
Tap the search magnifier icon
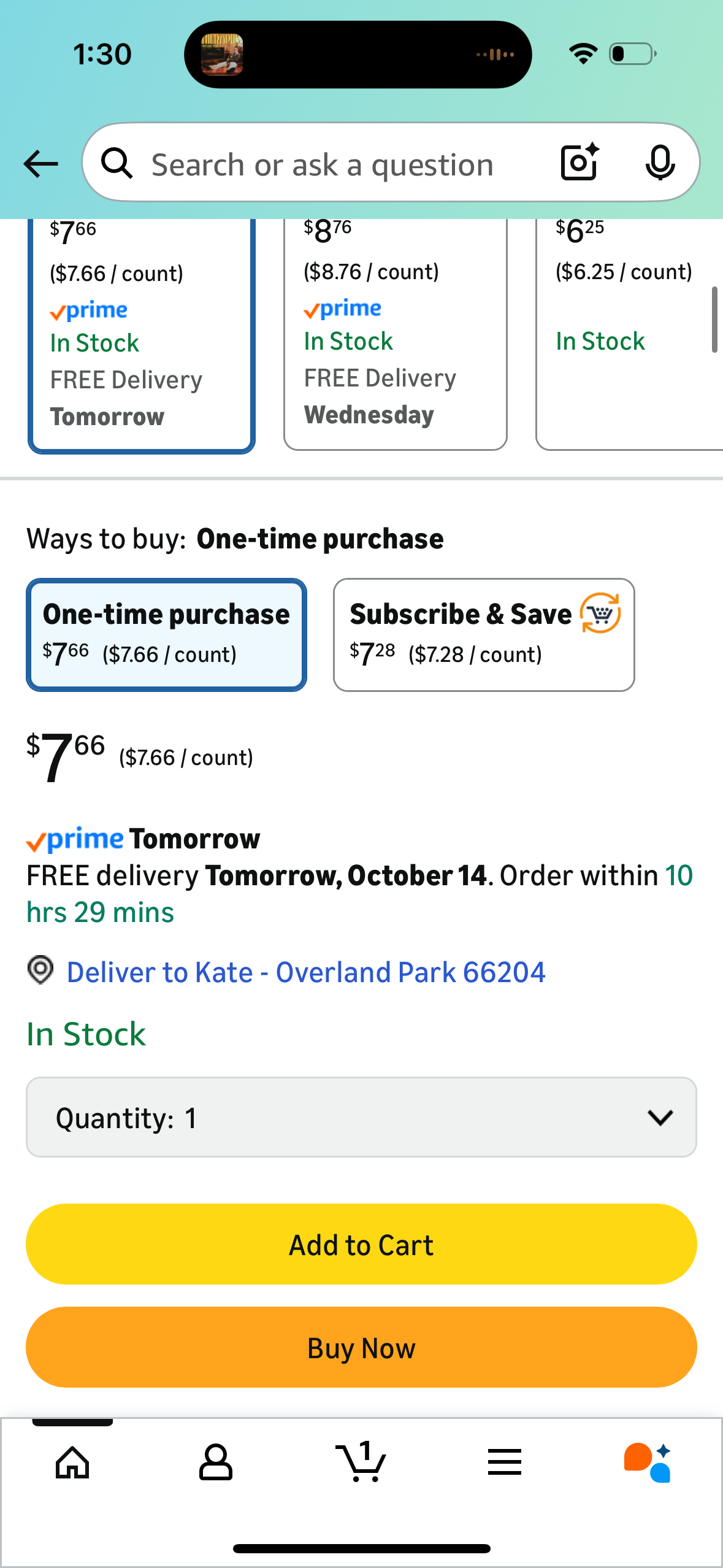coord(117,164)
